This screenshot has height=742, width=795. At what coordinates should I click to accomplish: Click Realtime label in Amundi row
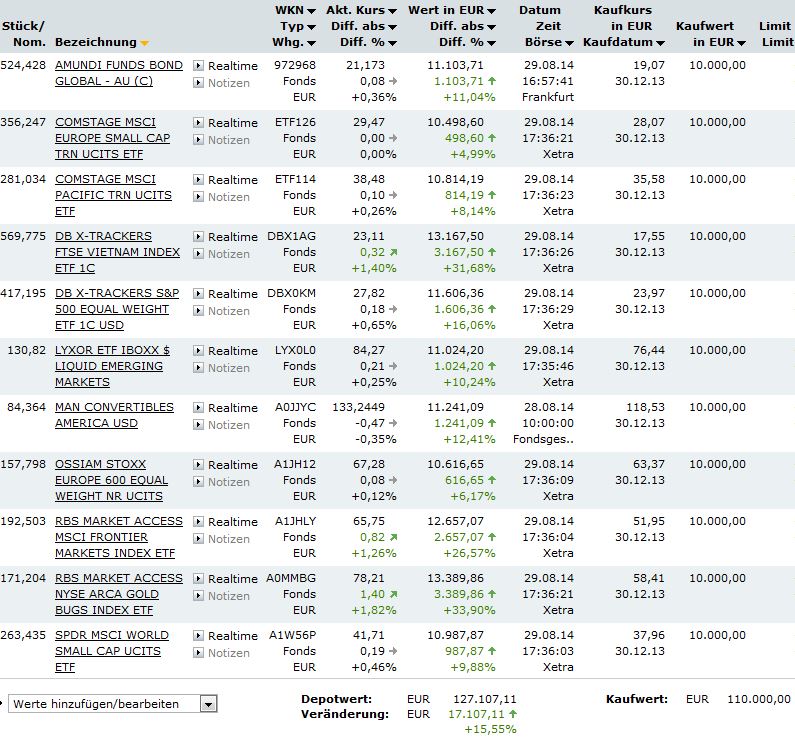tap(233, 66)
